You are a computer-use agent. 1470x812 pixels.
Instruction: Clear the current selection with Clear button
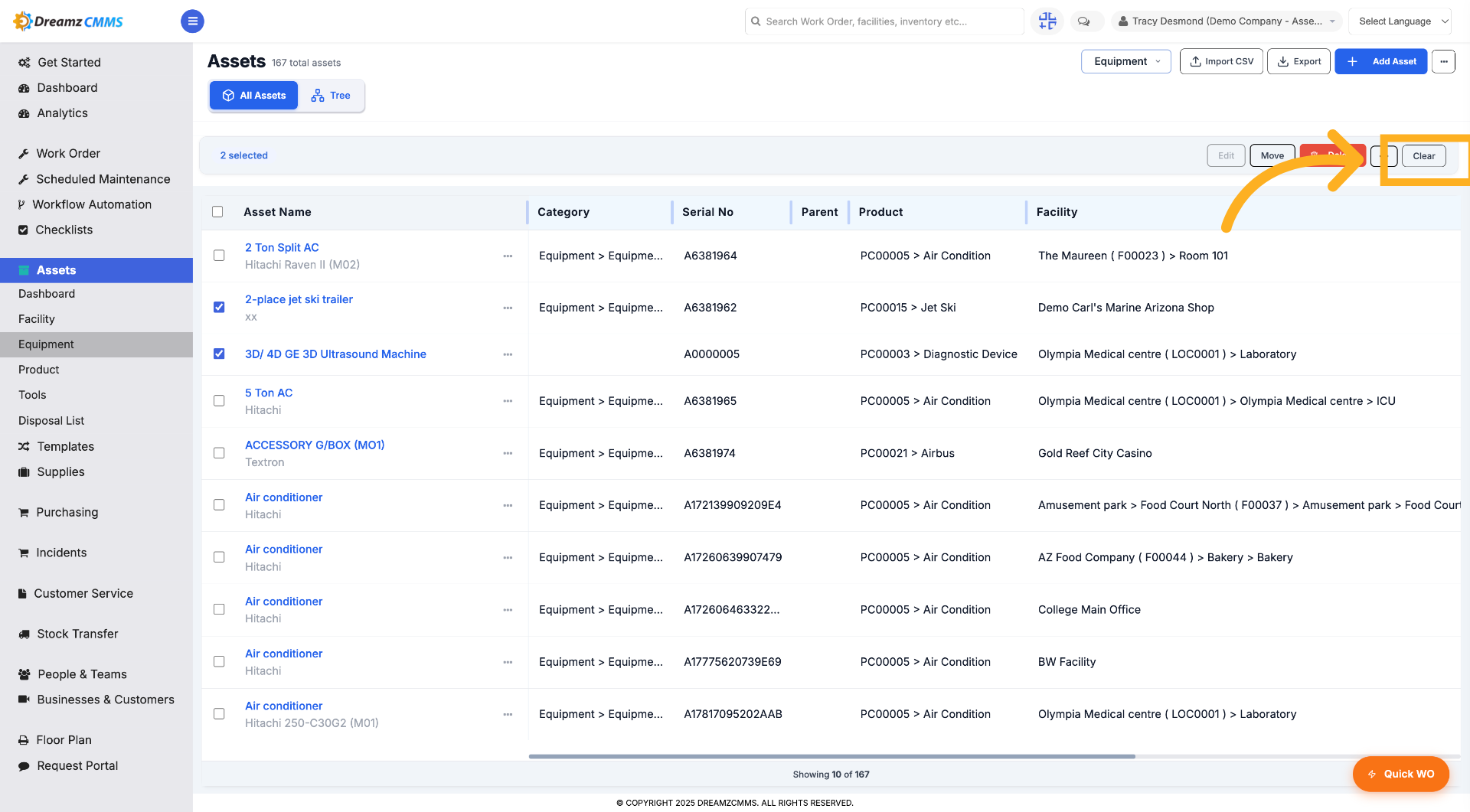click(x=1423, y=156)
